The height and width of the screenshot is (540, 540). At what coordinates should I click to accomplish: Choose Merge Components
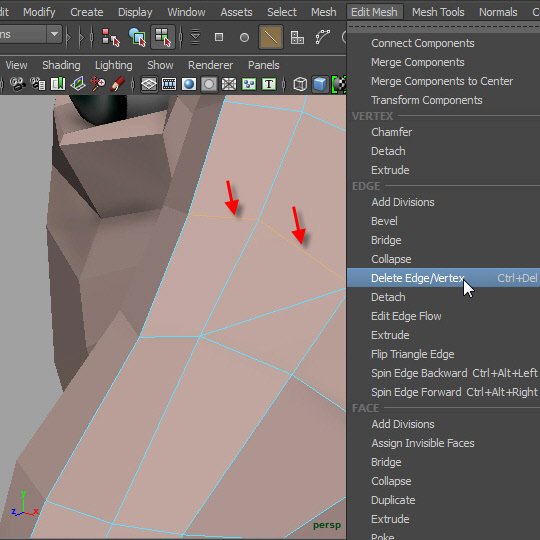click(444, 62)
